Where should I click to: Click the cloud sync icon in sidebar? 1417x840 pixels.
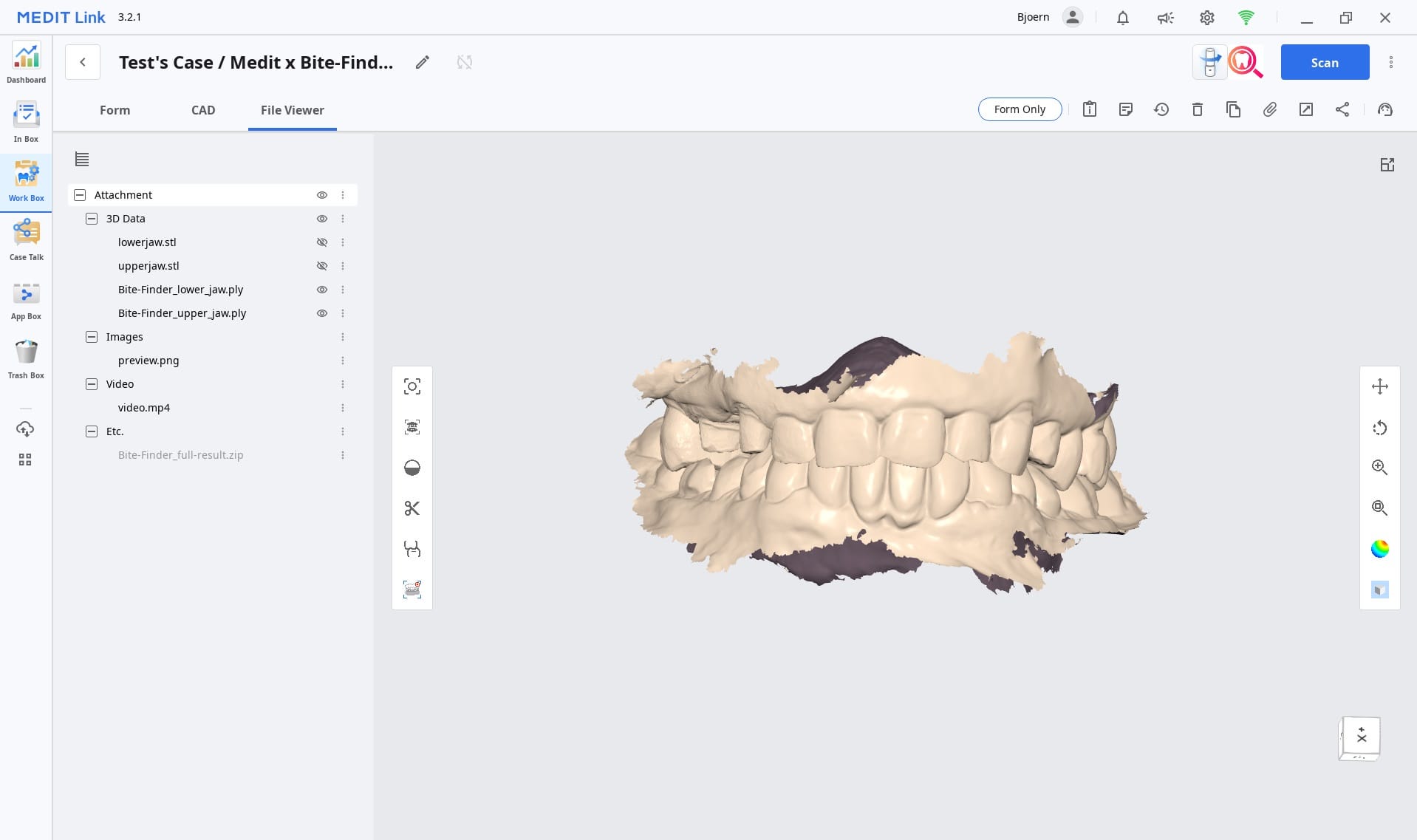[25, 428]
